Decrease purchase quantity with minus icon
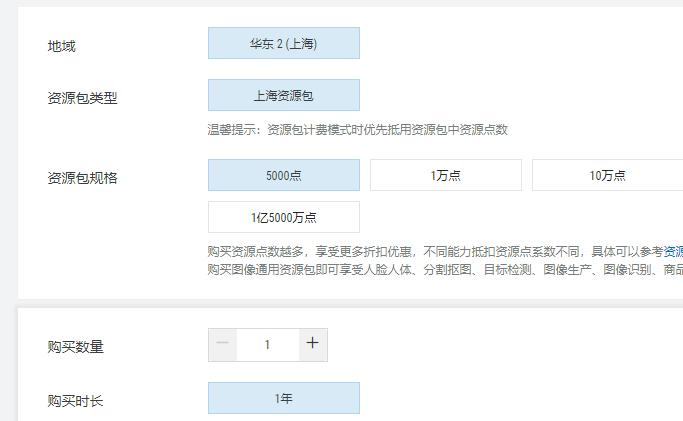 tap(223, 345)
